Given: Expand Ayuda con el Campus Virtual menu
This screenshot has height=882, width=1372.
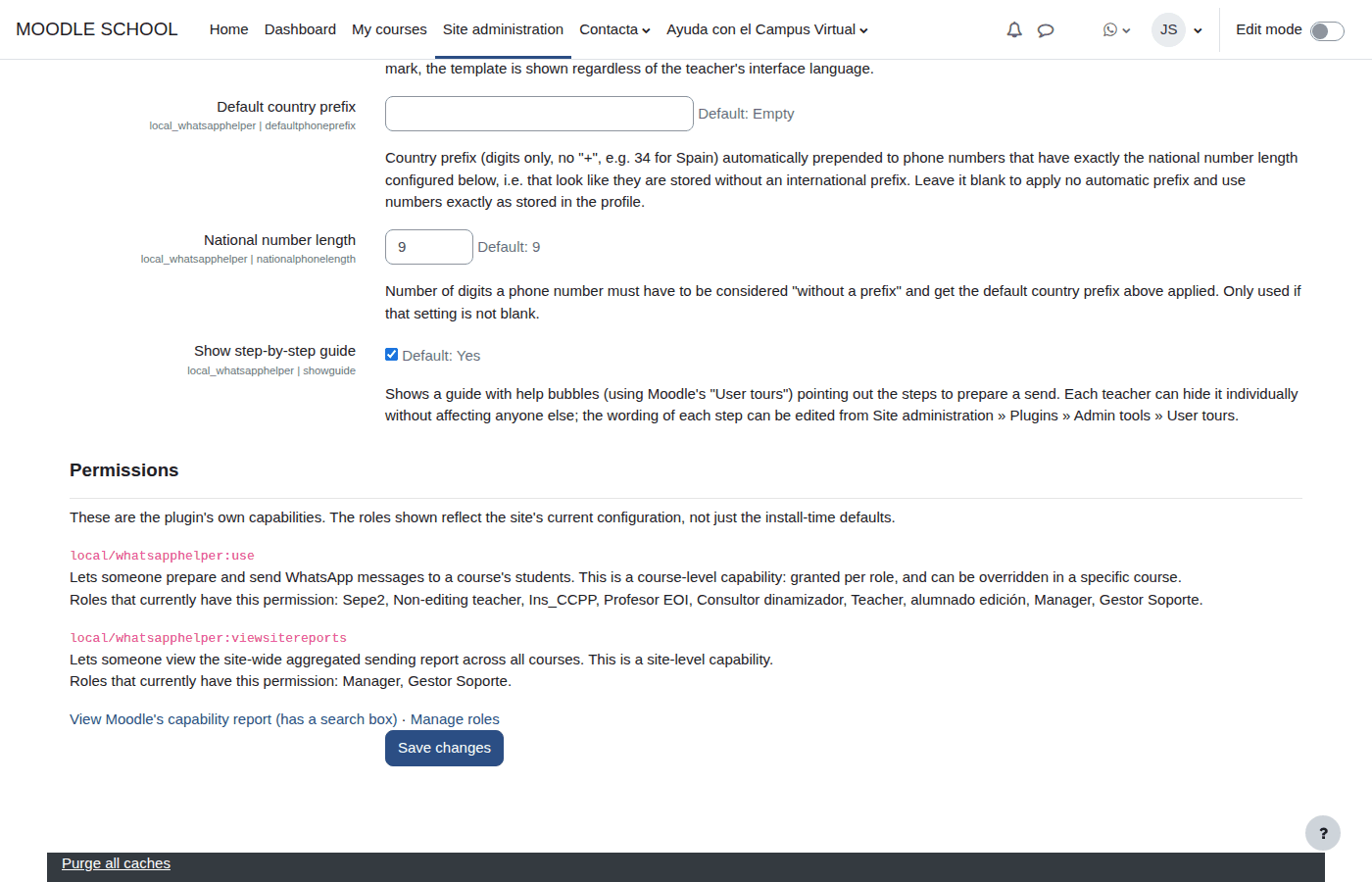Looking at the screenshot, I should pyautogui.click(x=767, y=29).
